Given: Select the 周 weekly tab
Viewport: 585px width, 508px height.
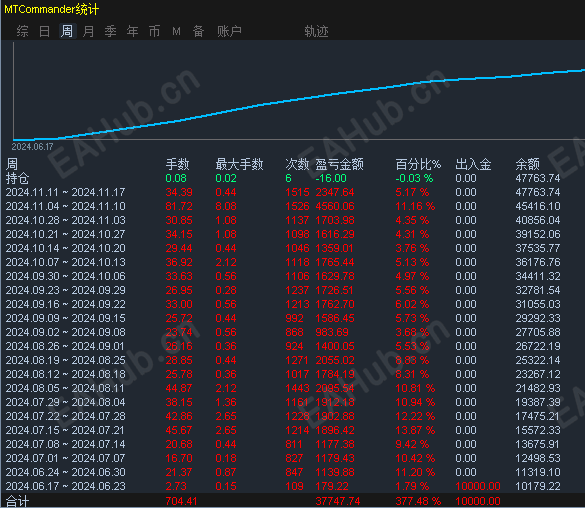Looking at the screenshot, I should click(67, 31).
